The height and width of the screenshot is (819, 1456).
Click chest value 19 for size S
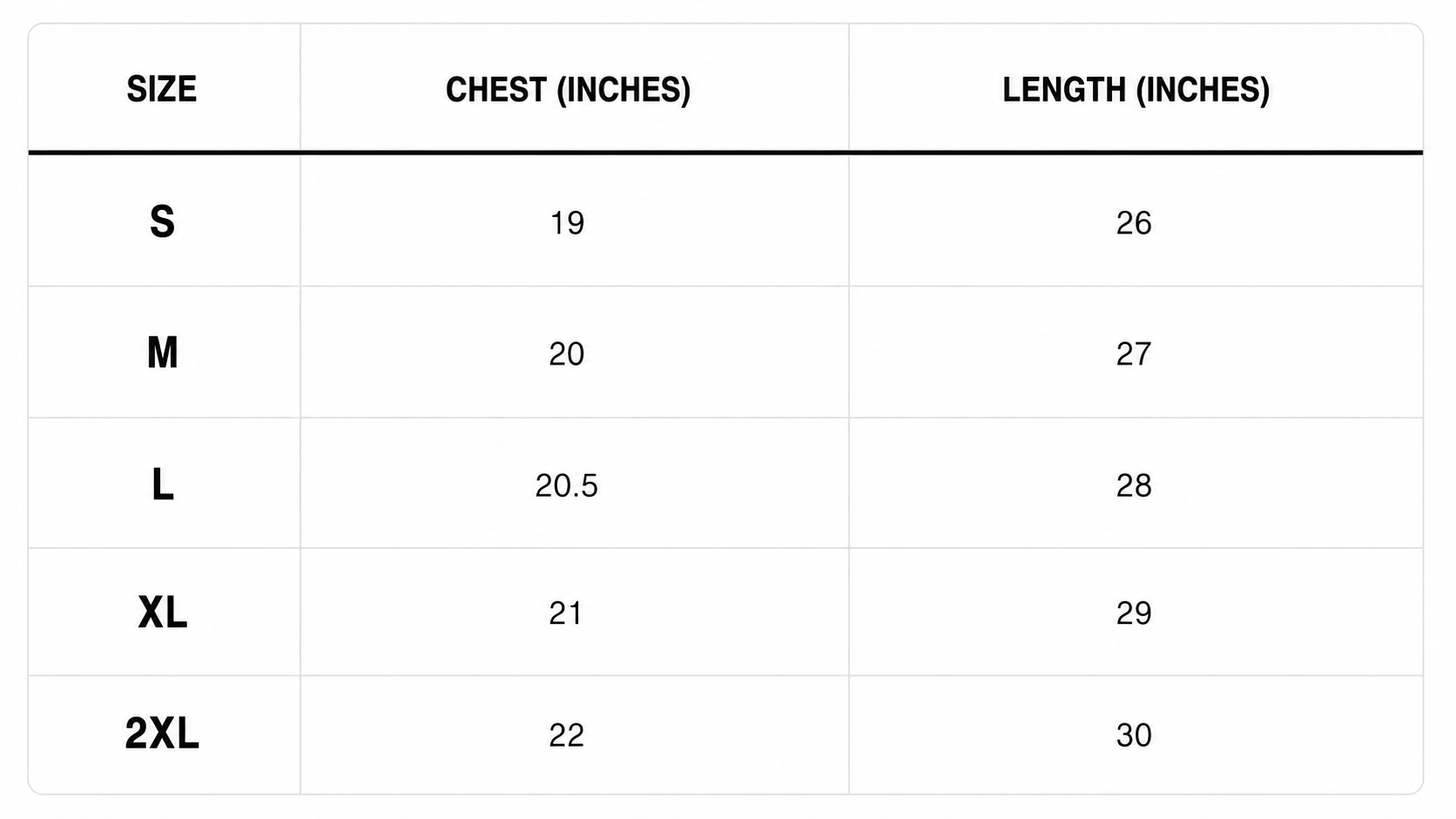(x=567, y=223)
